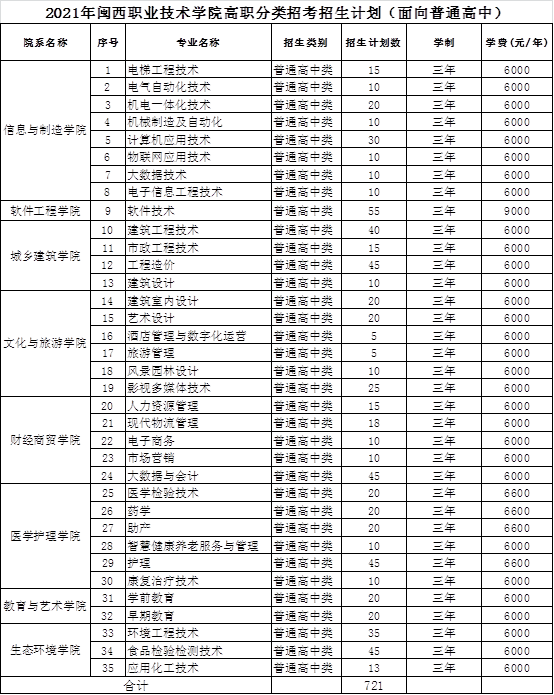Click the 信息与制造学院 department cell
Image resolution: width=554 pixels, height=695 pixels.
[45, 131]
